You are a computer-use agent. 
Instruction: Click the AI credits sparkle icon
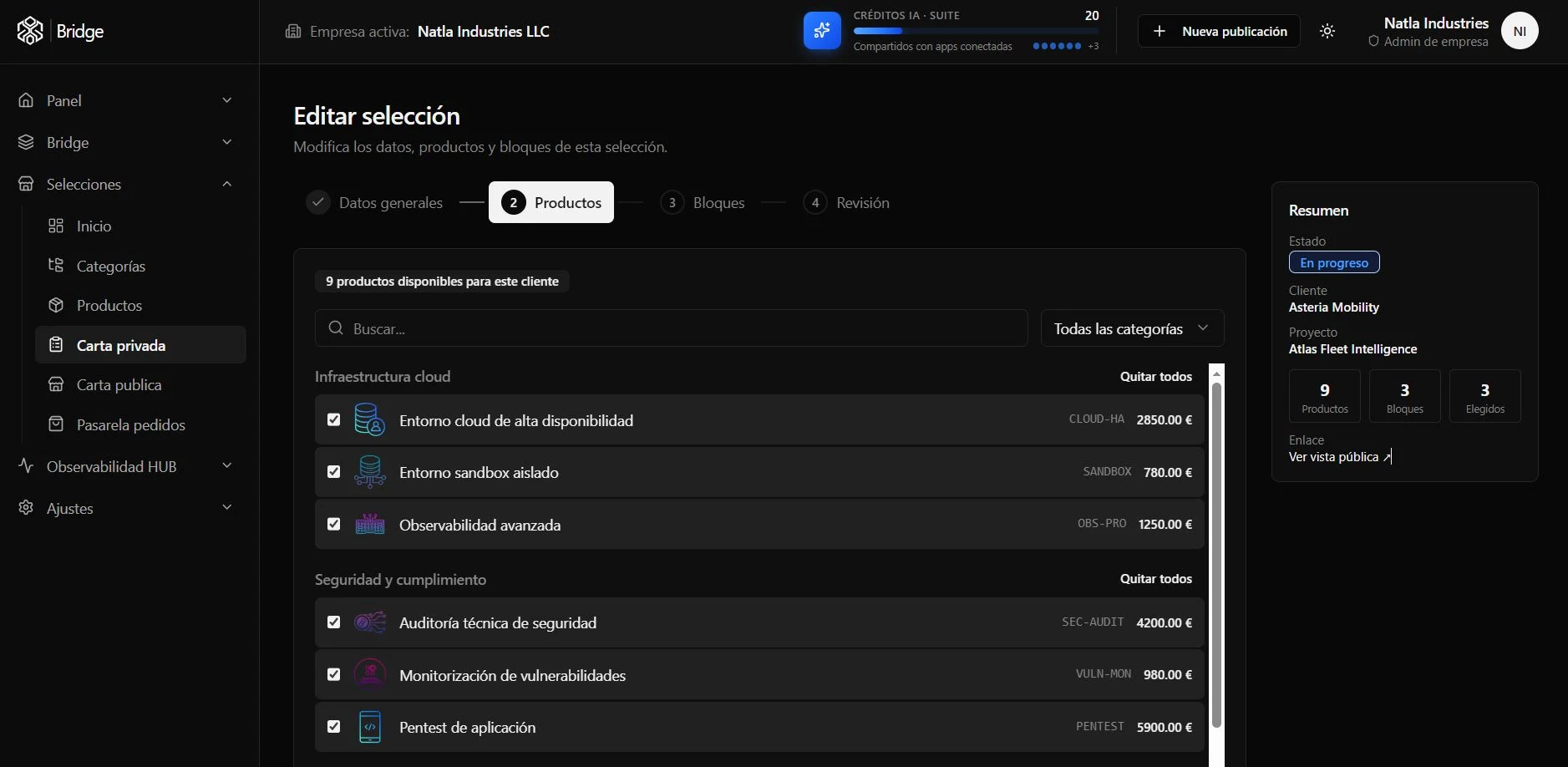point(822,31)
